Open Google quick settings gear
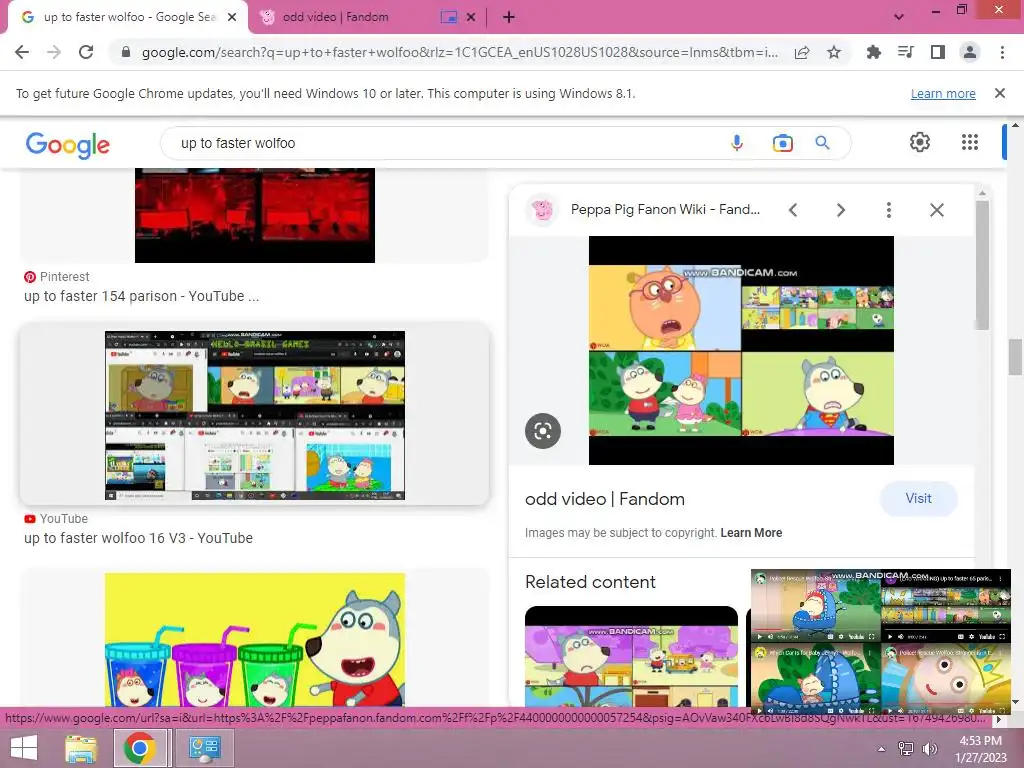The height and width of the screenshot is (768, 1024). [920, 142]
